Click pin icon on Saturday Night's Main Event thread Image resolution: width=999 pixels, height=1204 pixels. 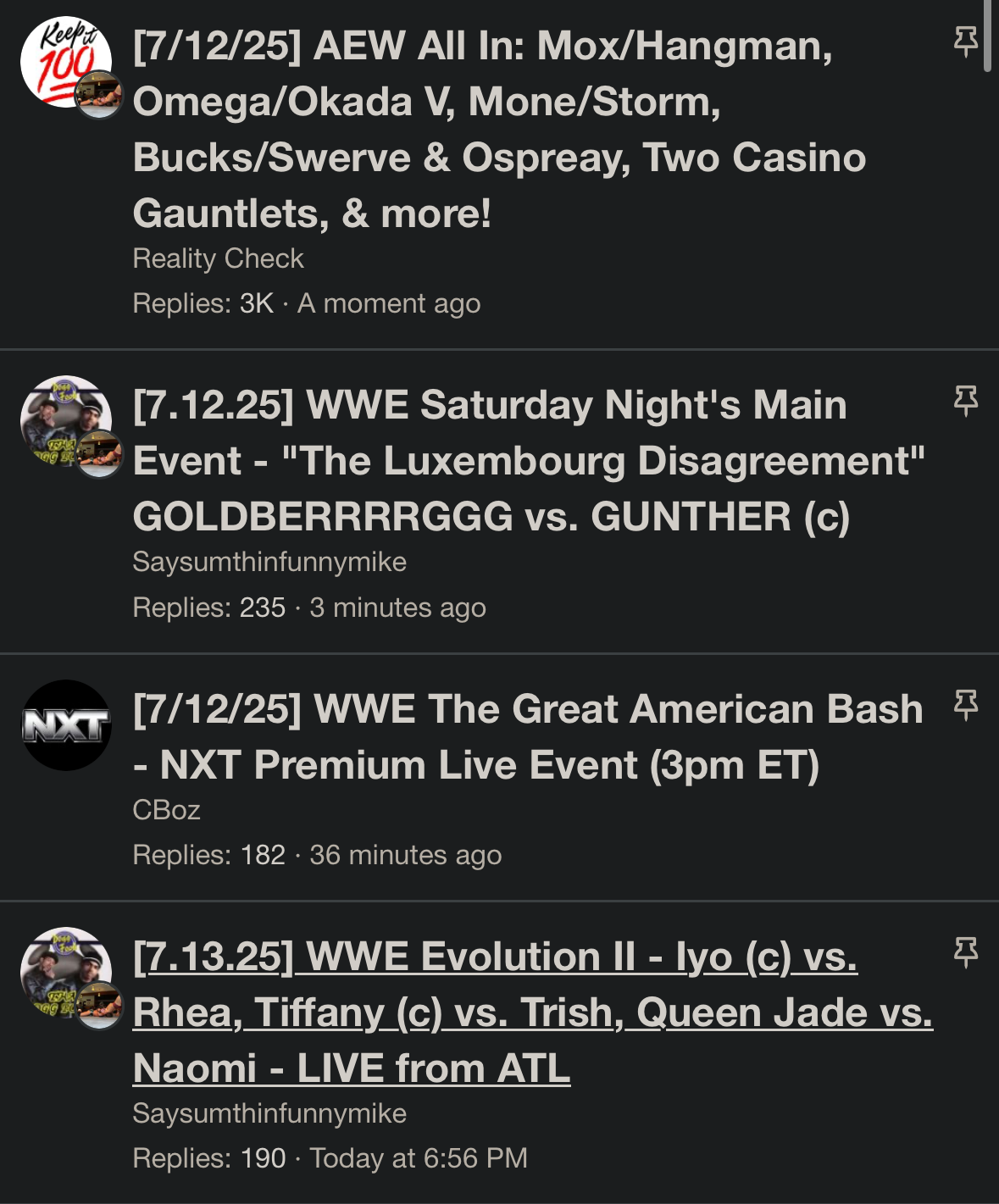[x=966, y=401]
